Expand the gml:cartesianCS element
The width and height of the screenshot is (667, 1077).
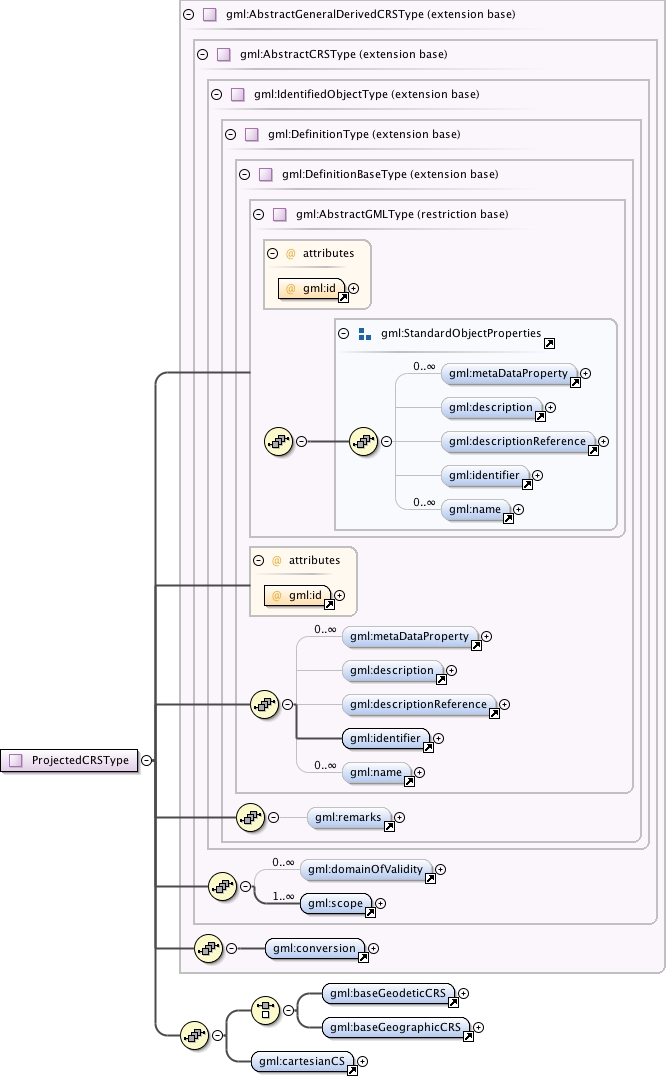click(x=363, y=1061)
